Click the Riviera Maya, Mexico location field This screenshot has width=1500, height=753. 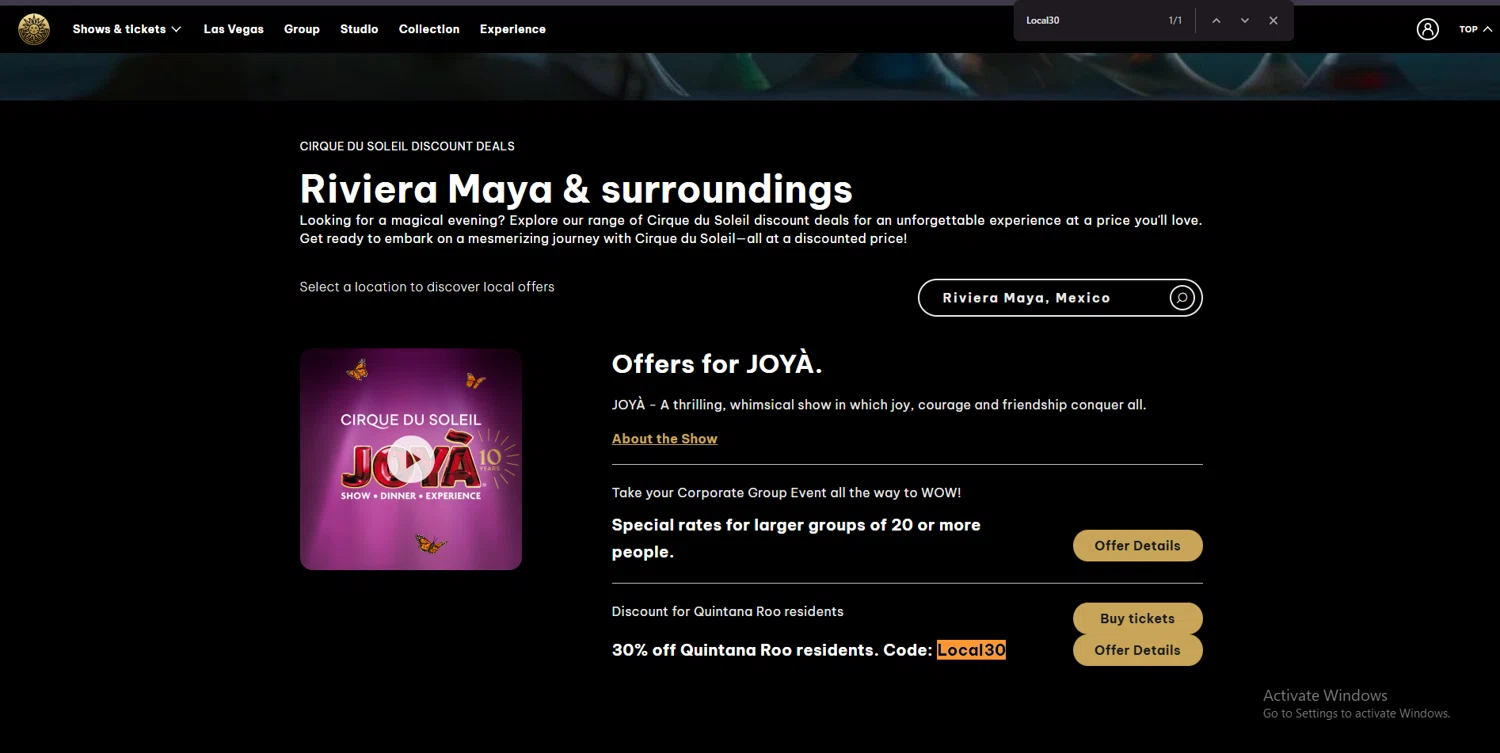pyautogui.click(x=1060, y=298)
